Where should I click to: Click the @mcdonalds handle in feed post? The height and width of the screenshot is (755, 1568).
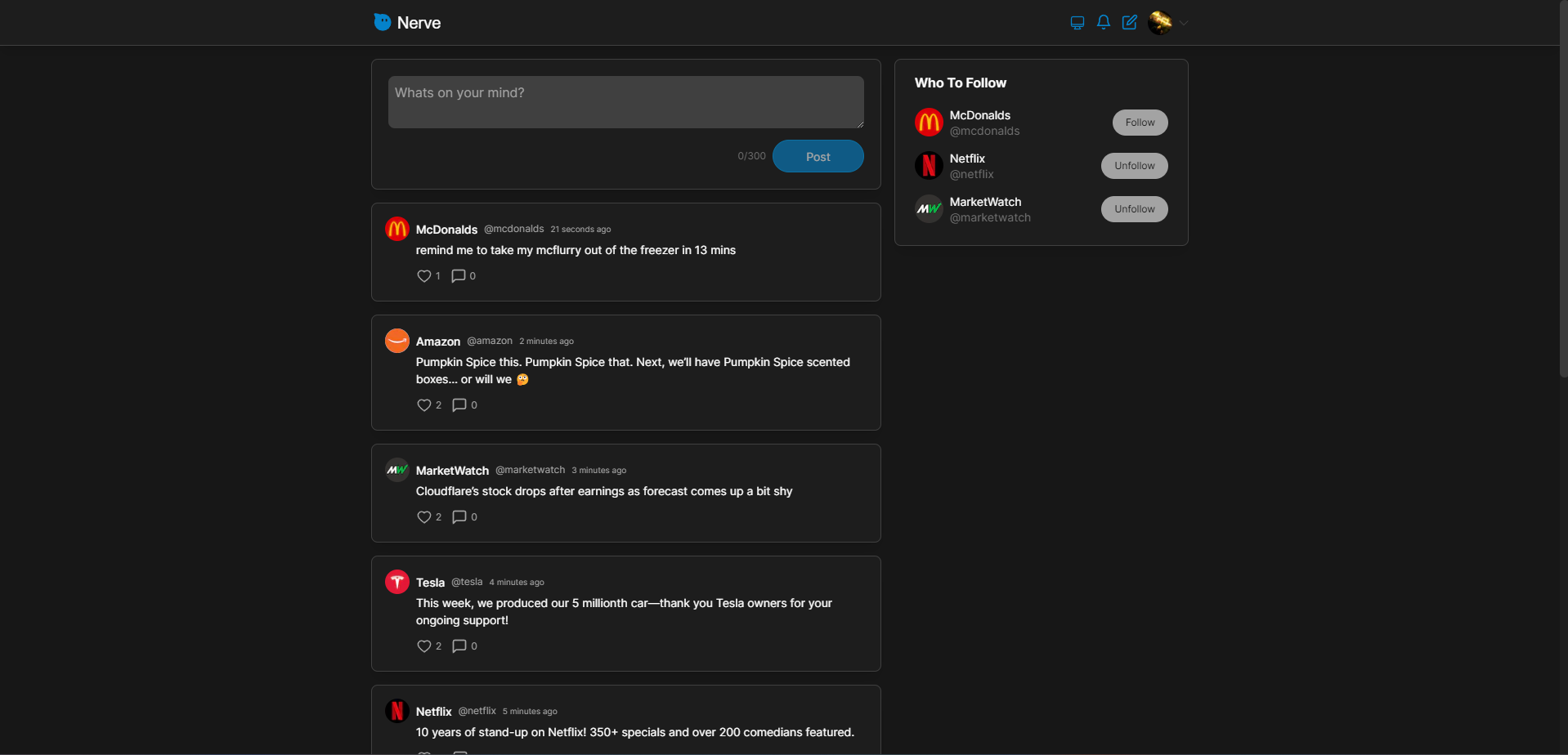513,229
